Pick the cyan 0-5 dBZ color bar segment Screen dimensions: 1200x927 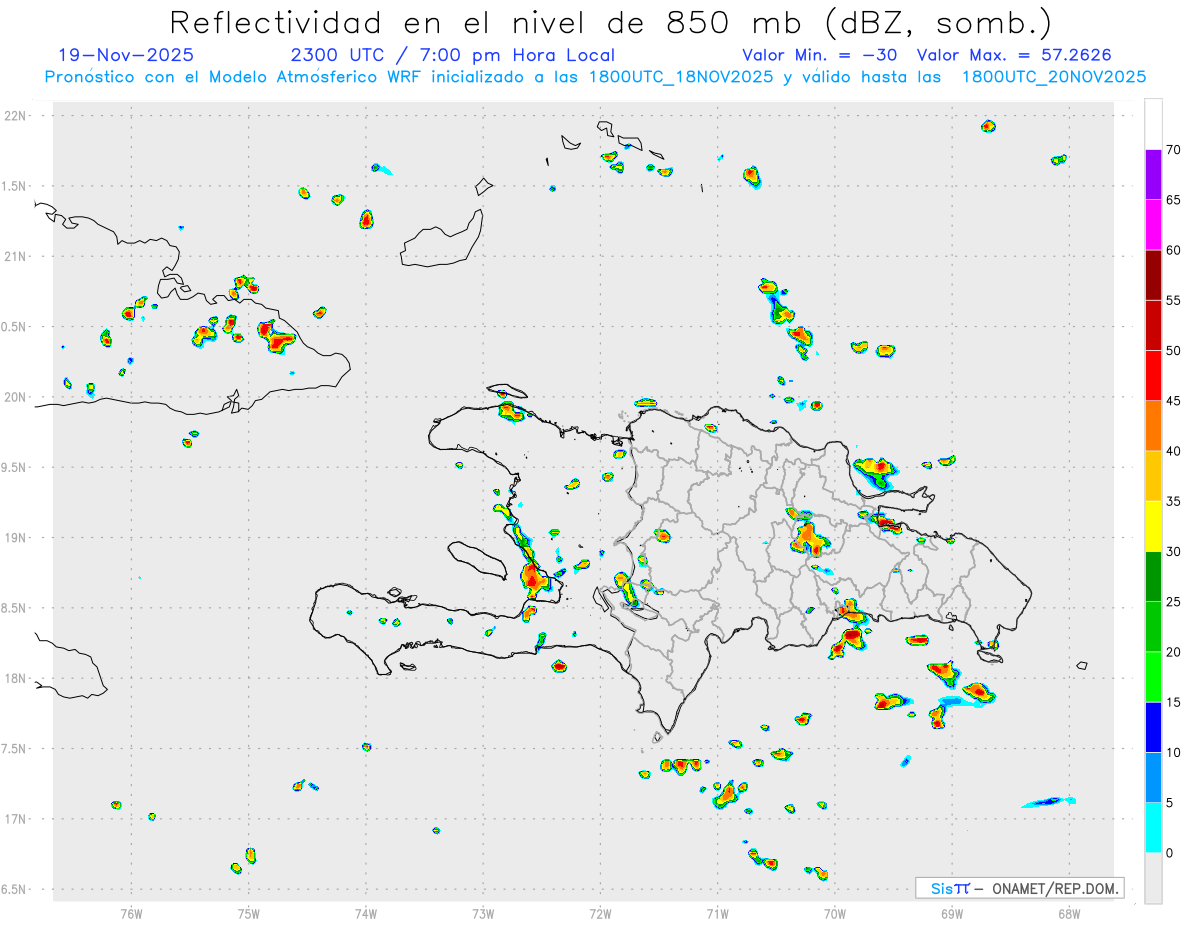tap(1153, 827)
